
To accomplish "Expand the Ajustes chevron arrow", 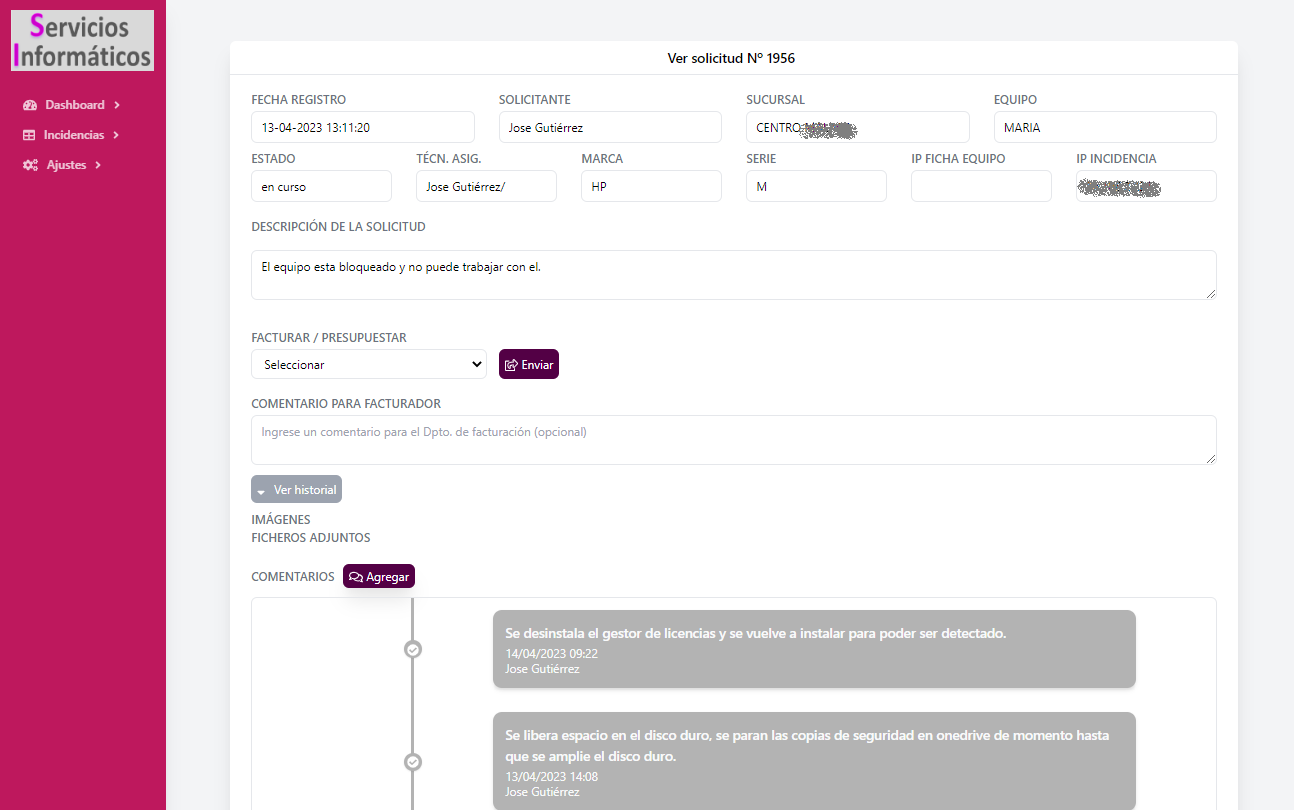I will coord(98,165).
